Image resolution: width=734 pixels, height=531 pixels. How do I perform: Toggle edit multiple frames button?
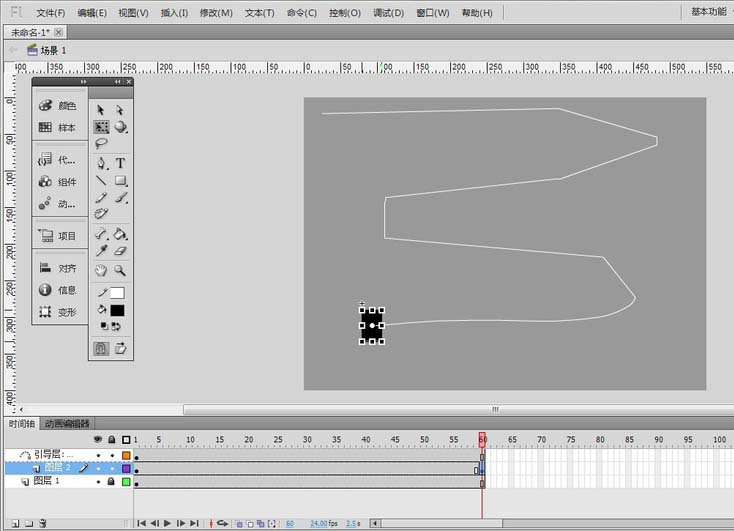261,524
